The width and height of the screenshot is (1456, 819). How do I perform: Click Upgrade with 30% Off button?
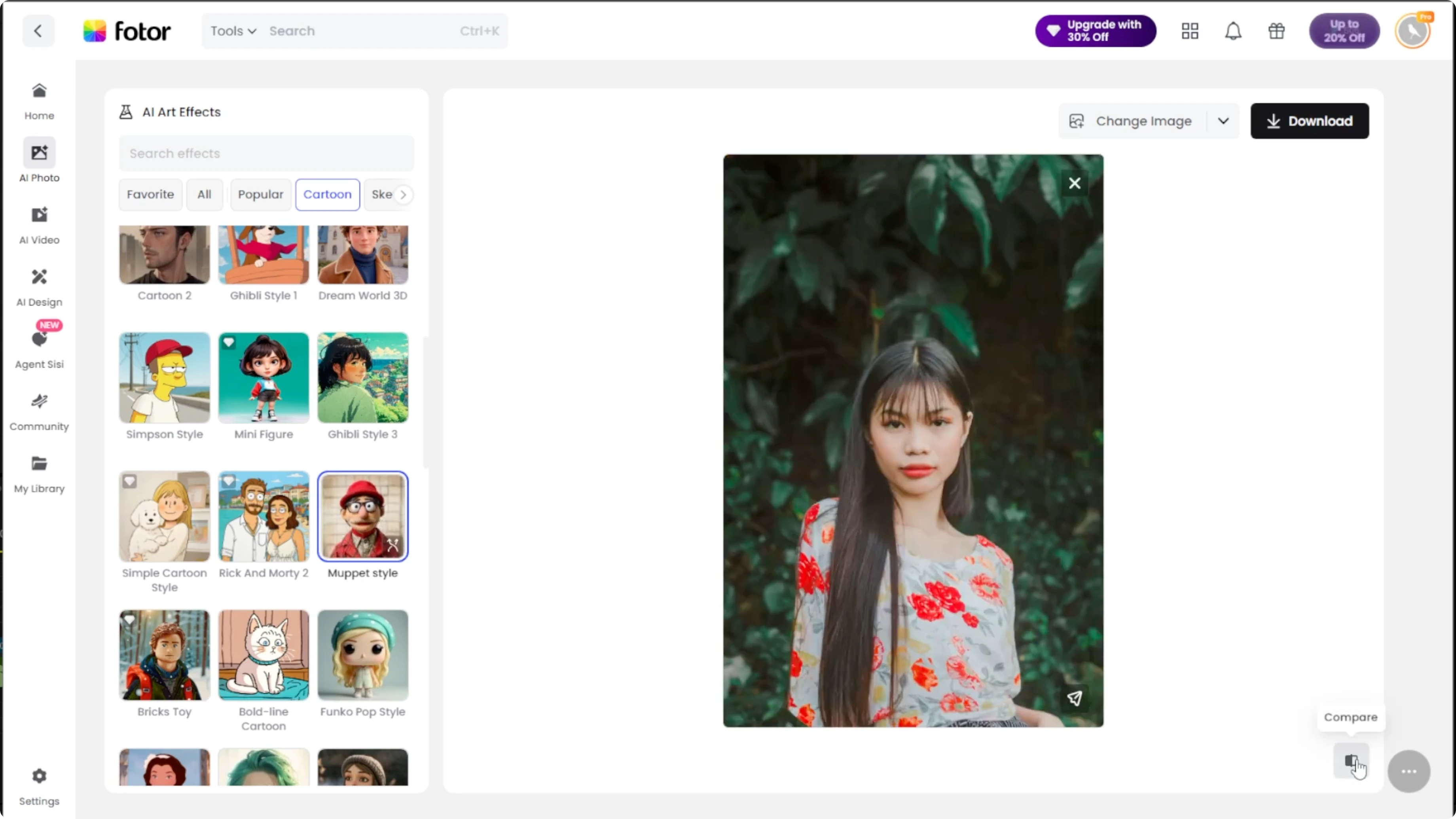click(1095, 30)
